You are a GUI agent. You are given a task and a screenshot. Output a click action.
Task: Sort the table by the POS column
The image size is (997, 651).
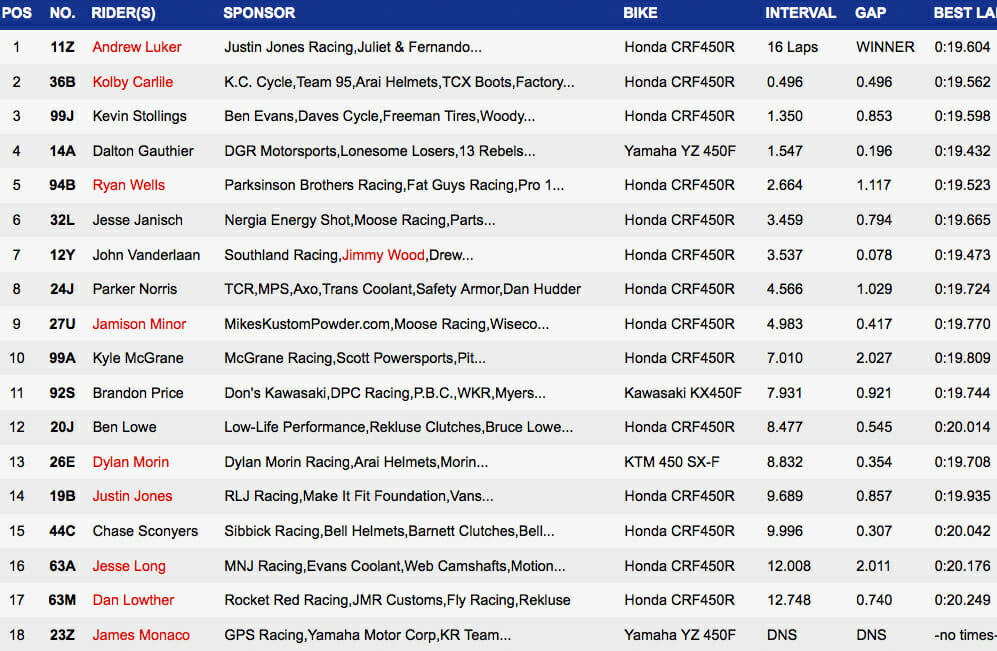[x=16, y=13]
